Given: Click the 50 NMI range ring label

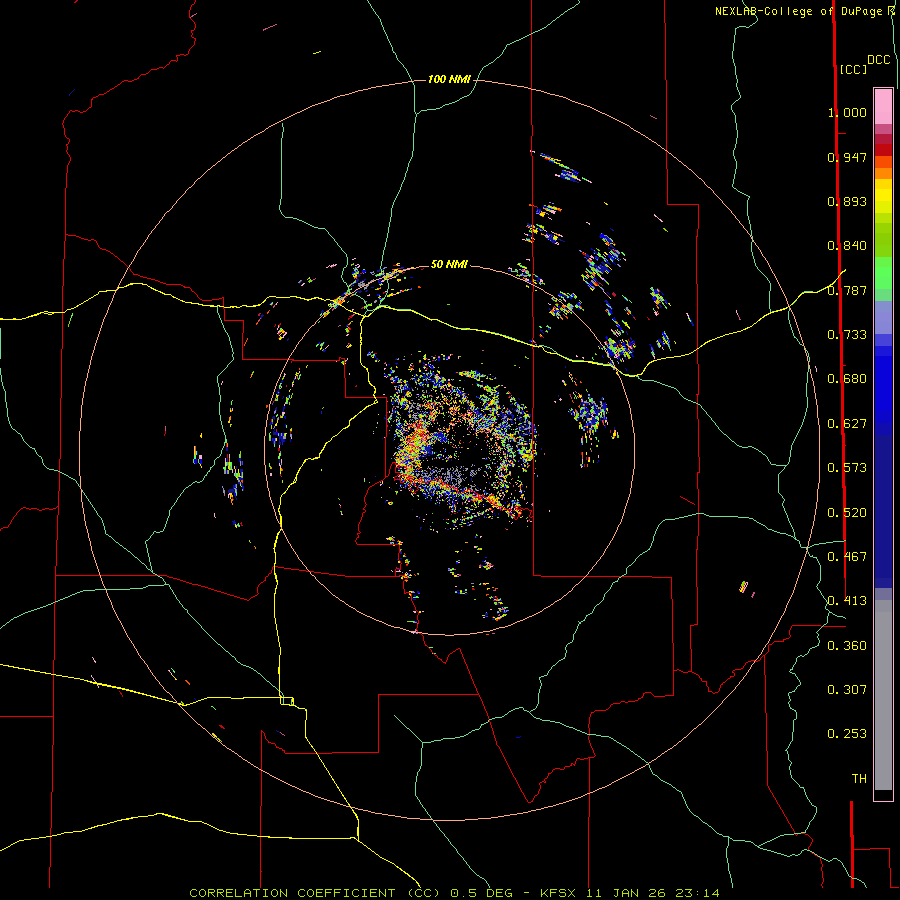Looking at the screenshot, I should click(x=449, y=264).
